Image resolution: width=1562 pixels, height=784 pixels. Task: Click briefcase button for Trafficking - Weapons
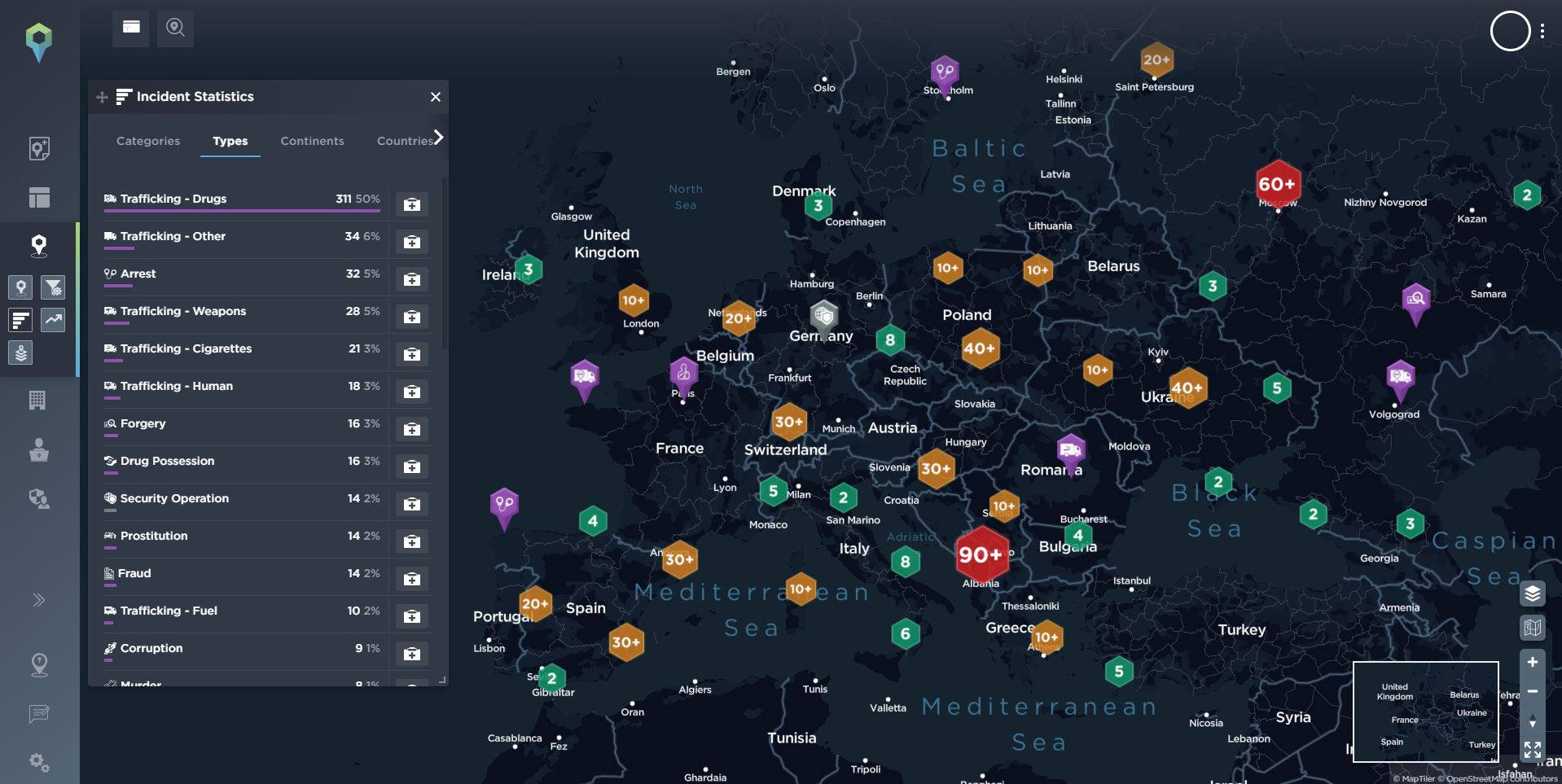412,317
